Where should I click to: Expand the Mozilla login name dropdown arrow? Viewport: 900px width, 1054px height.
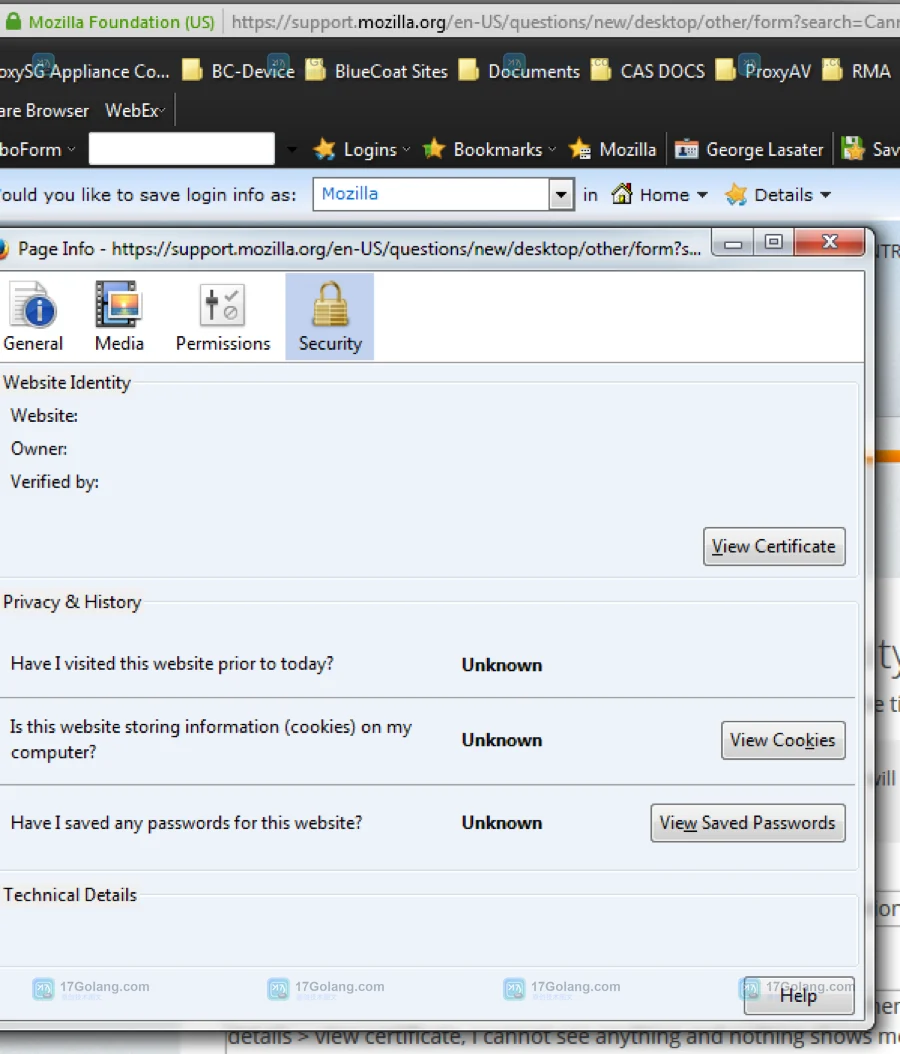coord(561,195)
